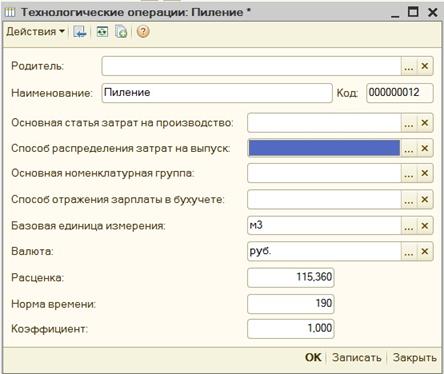Clear the Базовая единица измерения value м3
The width and height of the screenshot is (444, 374).
425,226
